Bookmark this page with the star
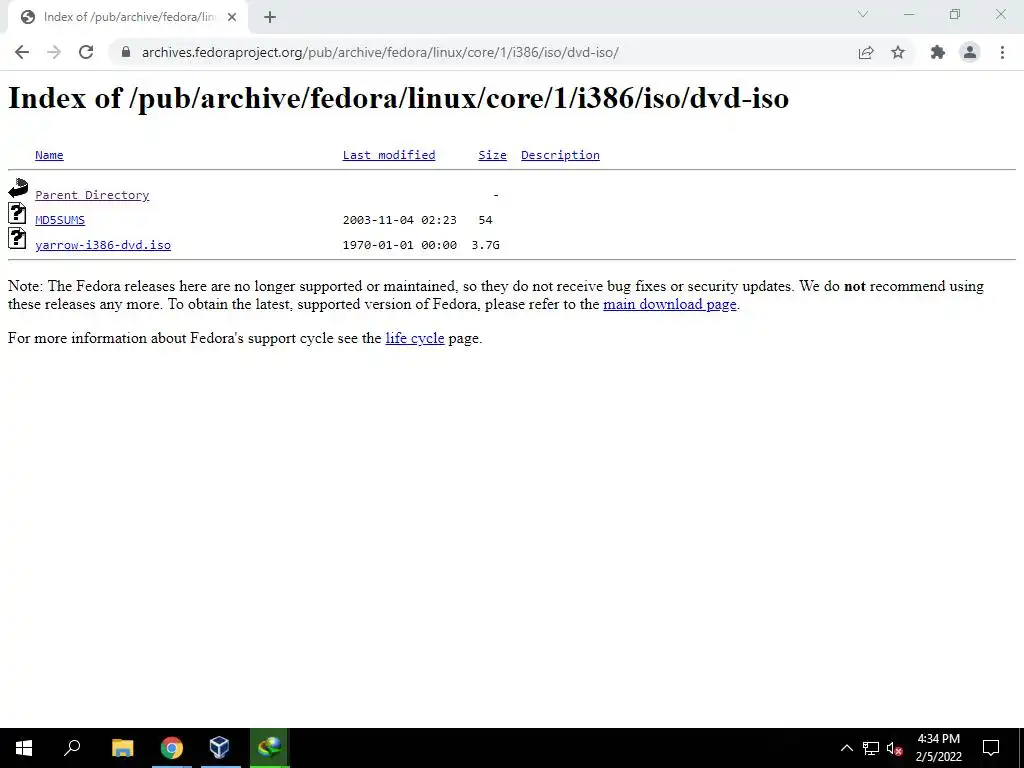The width and height of the screenshot is (1024, 768). coord(898,52)
